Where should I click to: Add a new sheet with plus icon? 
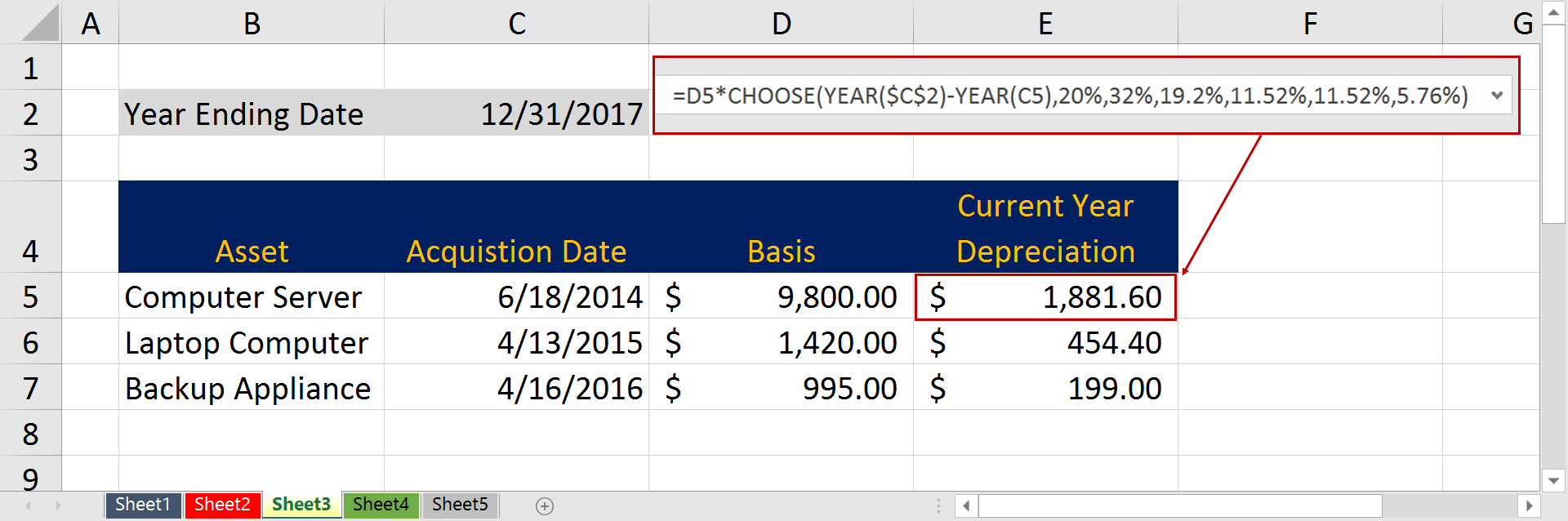(x=545, y=506)
